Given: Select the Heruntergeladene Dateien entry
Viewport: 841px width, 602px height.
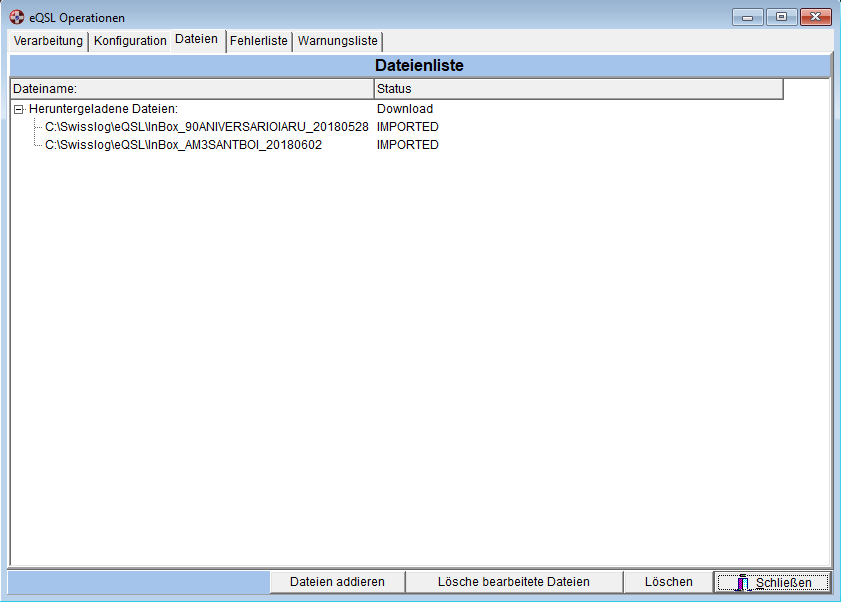Looking at the screenshot, I should pos(103,109).
